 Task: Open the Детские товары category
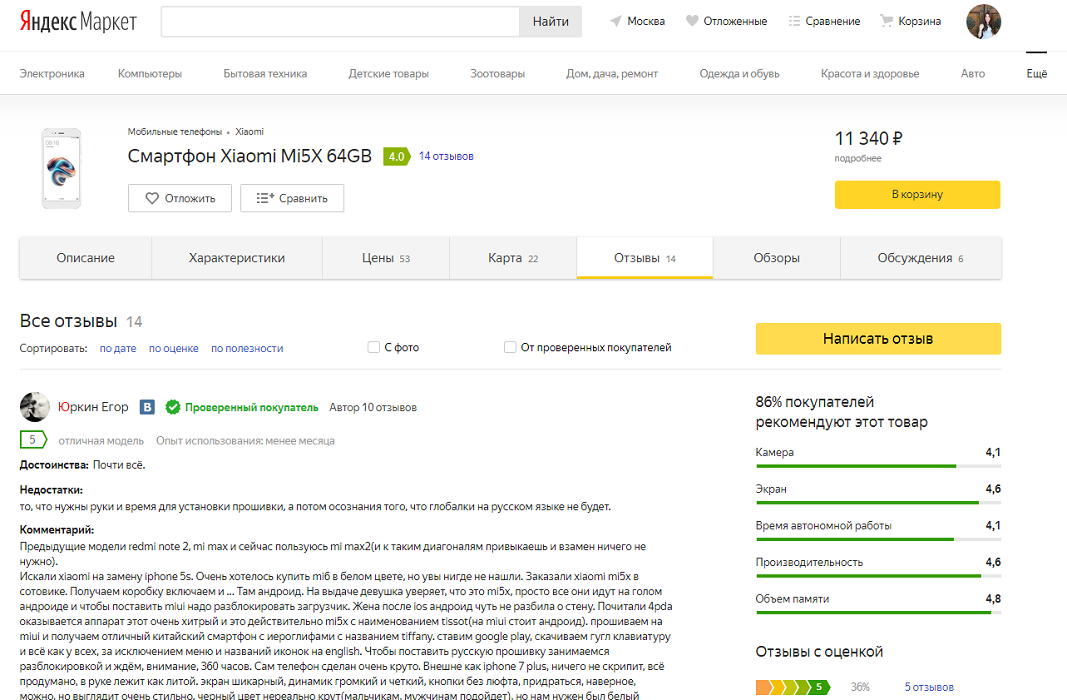pyautogui.click(x=389, y=73)
